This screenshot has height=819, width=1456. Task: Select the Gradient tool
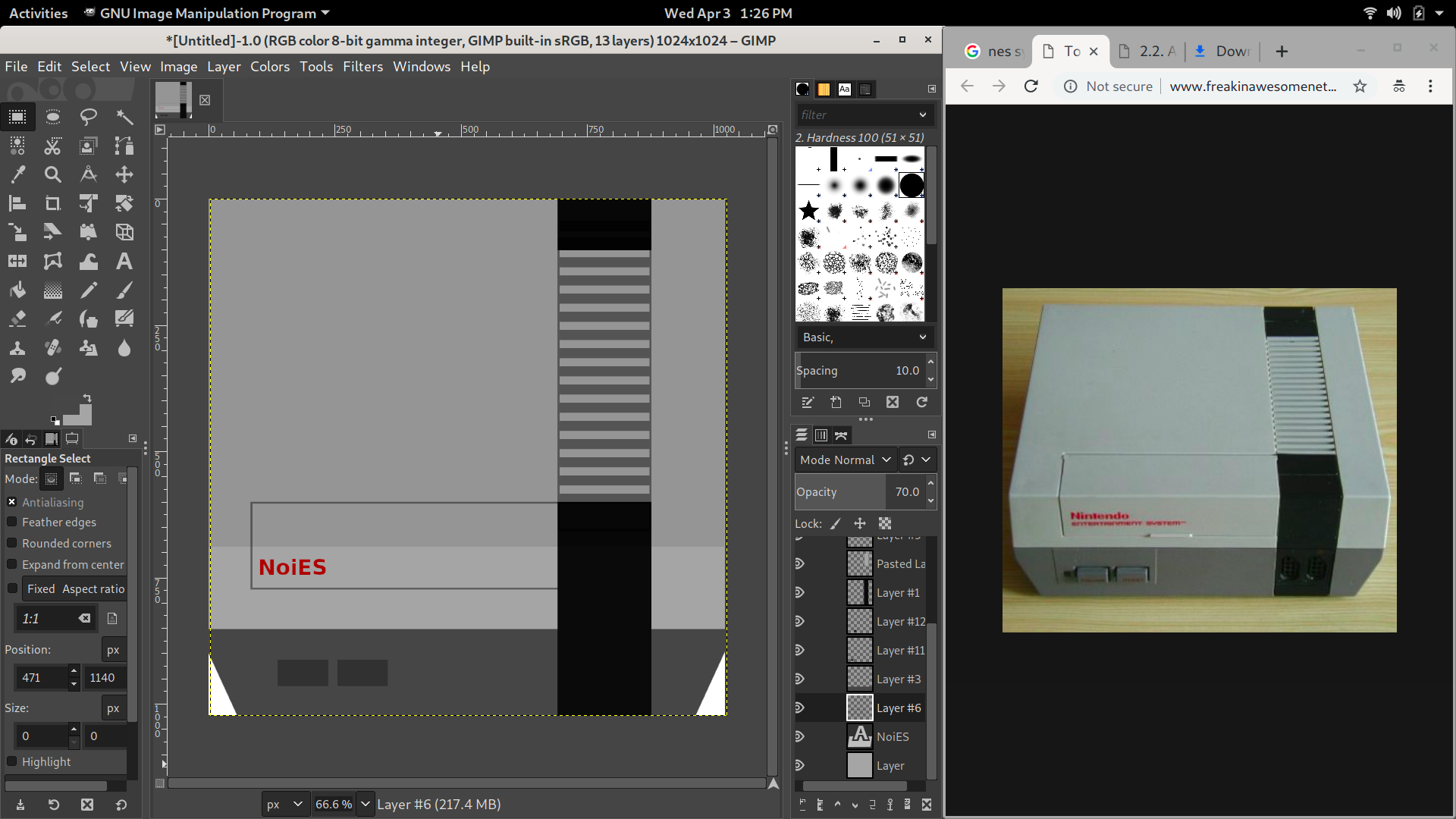(x=53, y=290)
